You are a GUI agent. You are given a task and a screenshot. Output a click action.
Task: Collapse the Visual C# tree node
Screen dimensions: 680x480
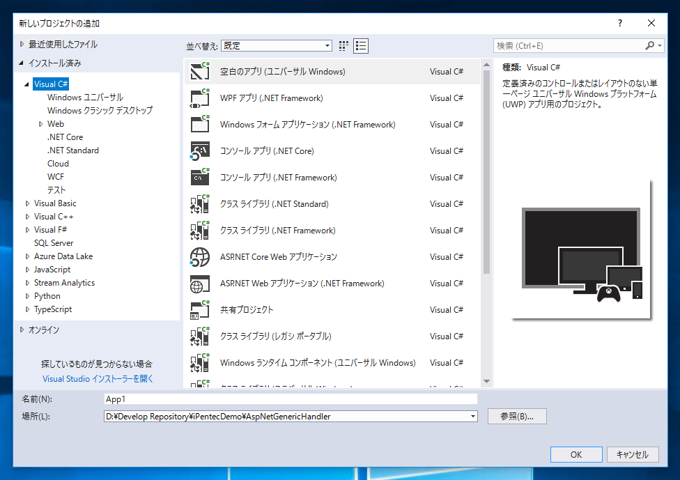tap(27, 84)
